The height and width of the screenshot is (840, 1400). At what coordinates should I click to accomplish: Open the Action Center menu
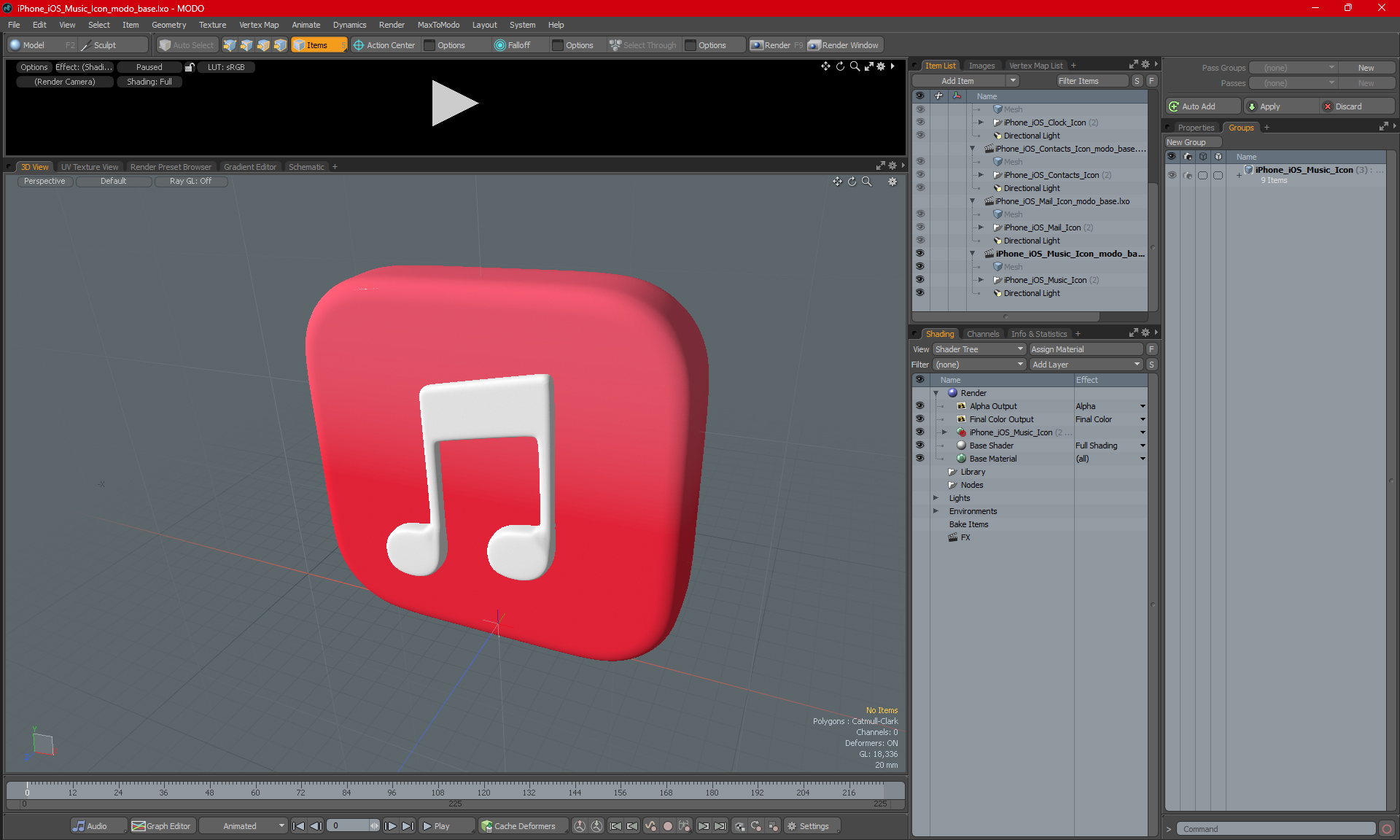tap(384, 45)
